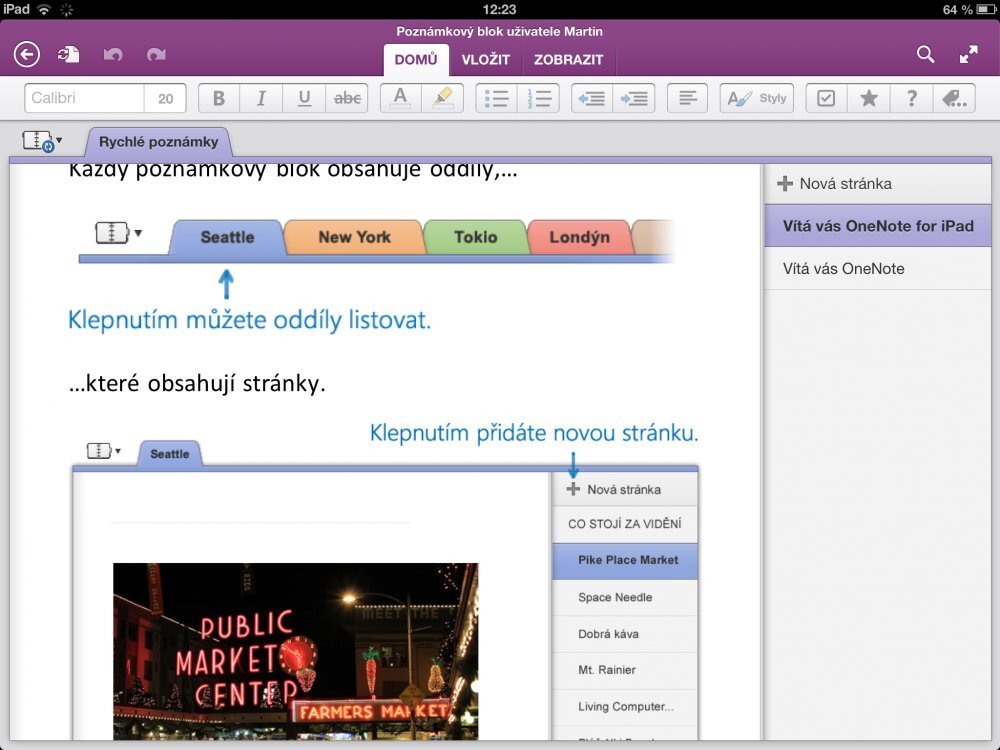Image resolution: width=1000 pixels, height=750 pixels.
Task: Open the font color dropdown
Action: 400,97
